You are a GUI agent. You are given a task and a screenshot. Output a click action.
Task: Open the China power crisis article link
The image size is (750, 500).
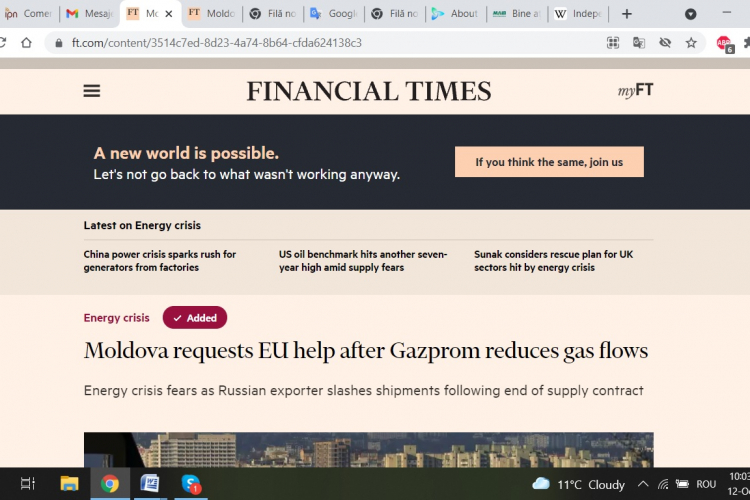point(160,261)
